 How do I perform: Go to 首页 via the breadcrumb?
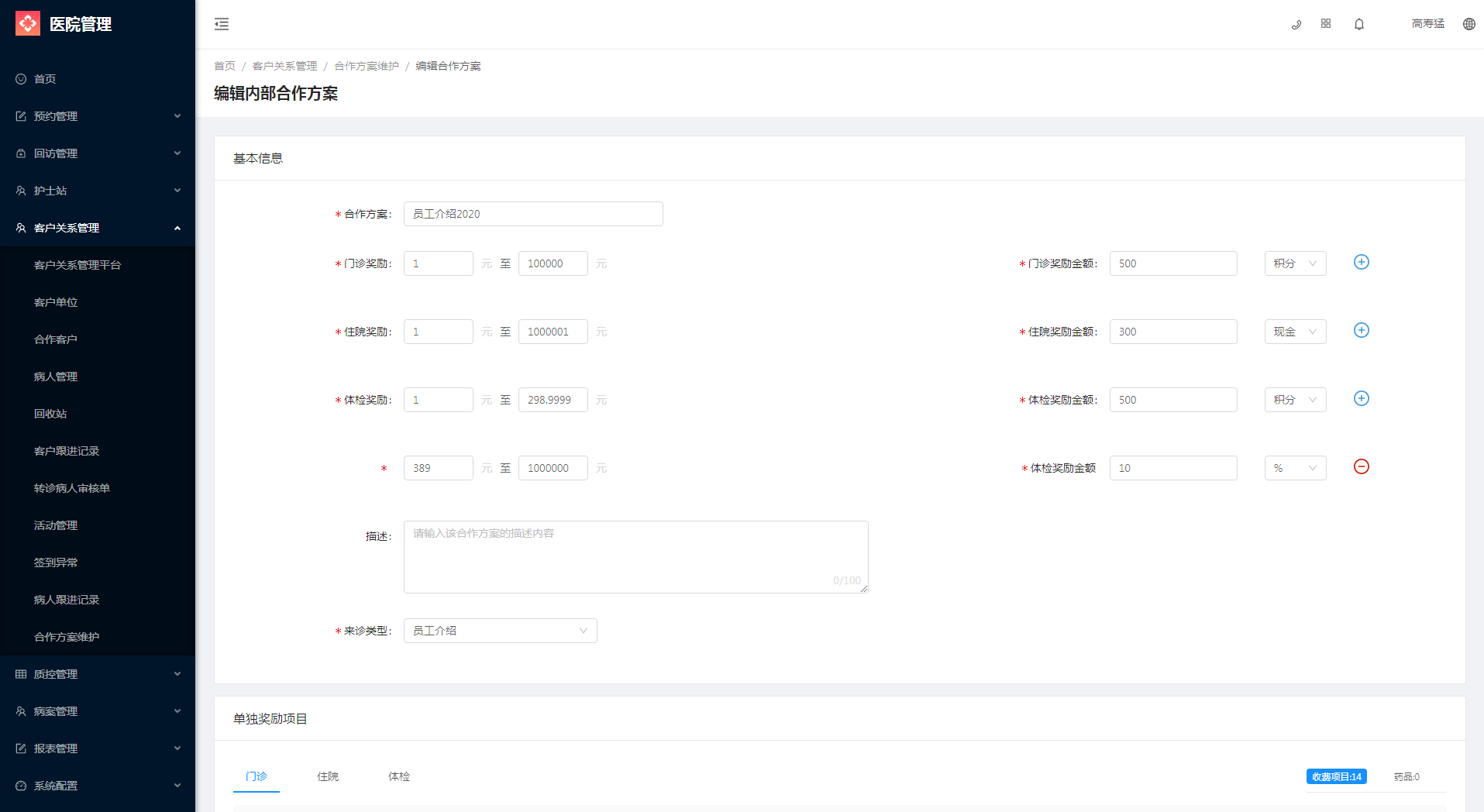point(225,66)
